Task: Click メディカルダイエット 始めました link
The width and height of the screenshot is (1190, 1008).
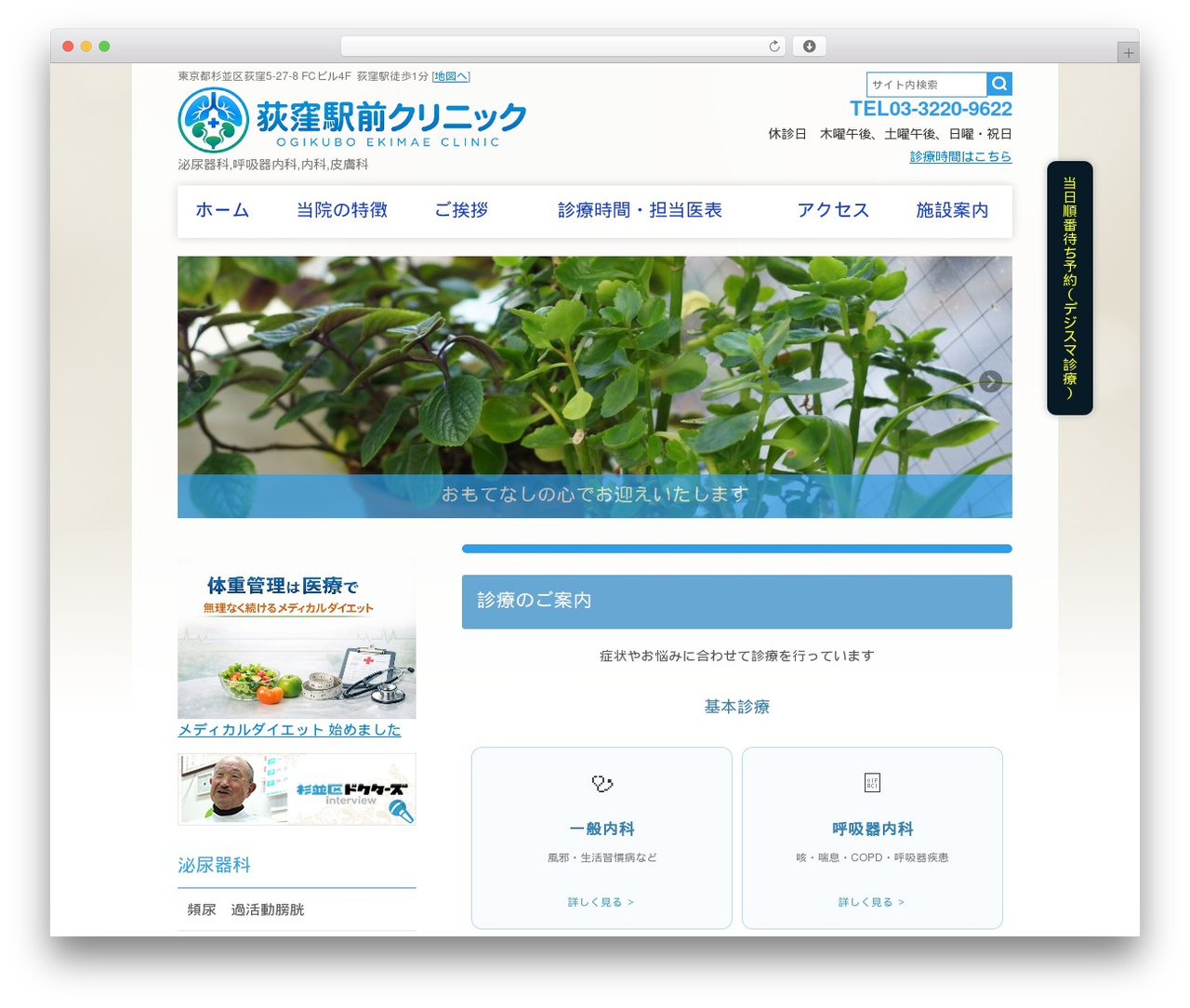Action: (289, 730)
